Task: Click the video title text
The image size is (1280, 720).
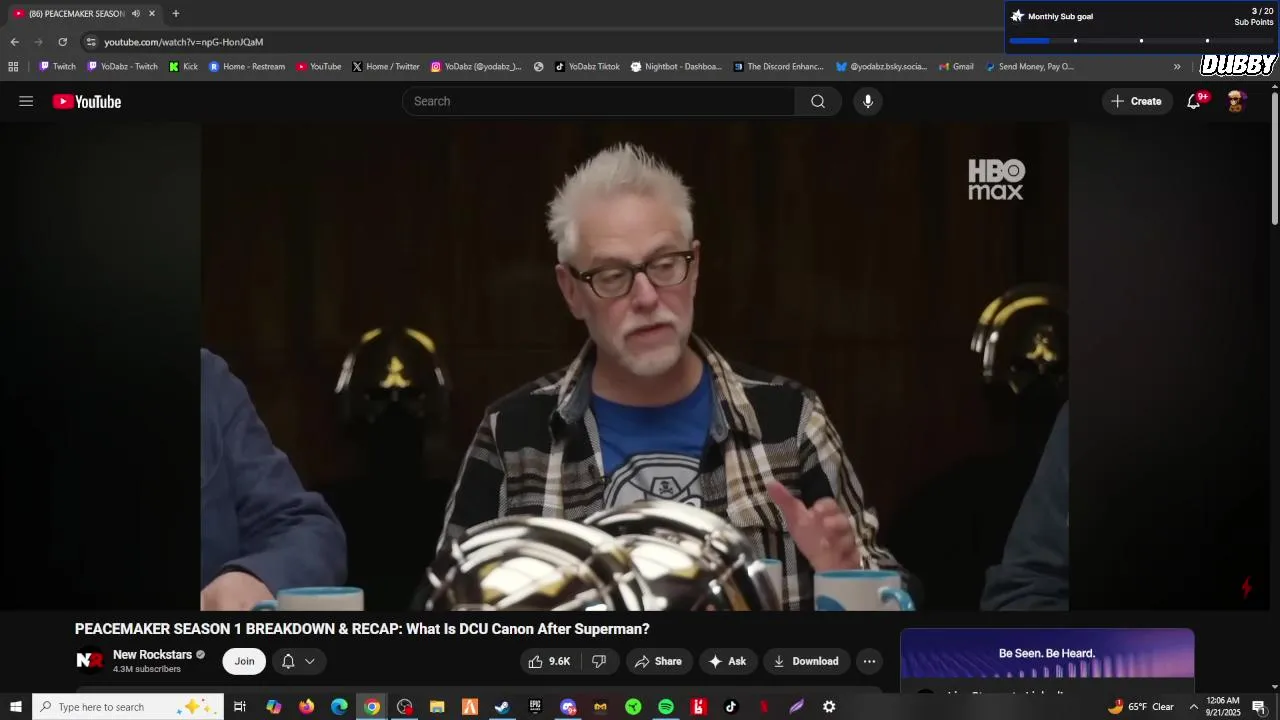Action: pyautogui.click(x=362, y=629)
